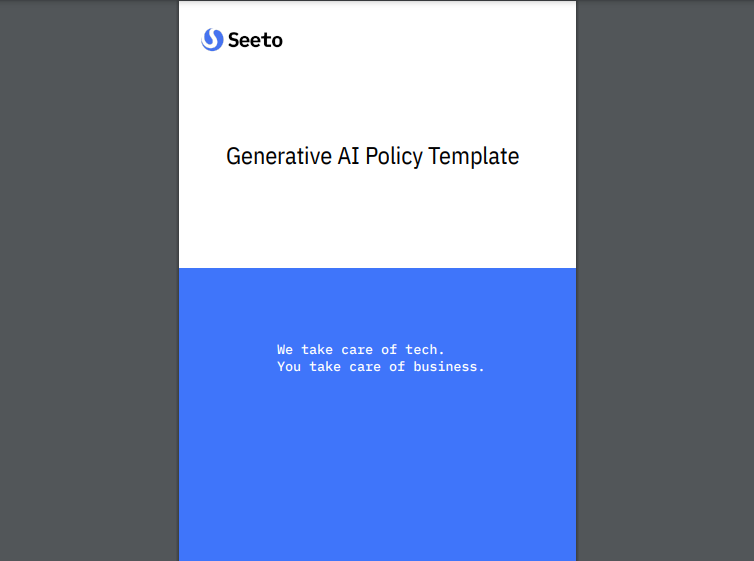
Task: Click the line We take care of tech.
Action: click(360, 350)
